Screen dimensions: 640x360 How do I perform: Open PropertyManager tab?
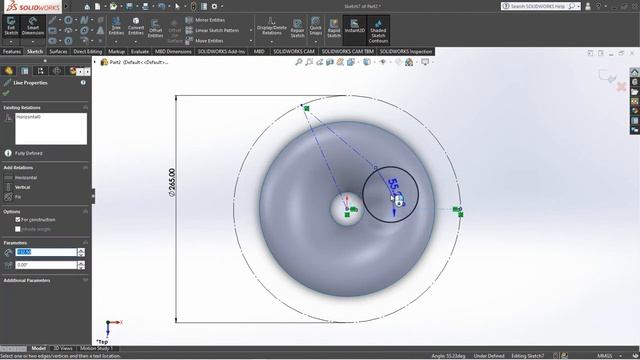coord(25,71)
